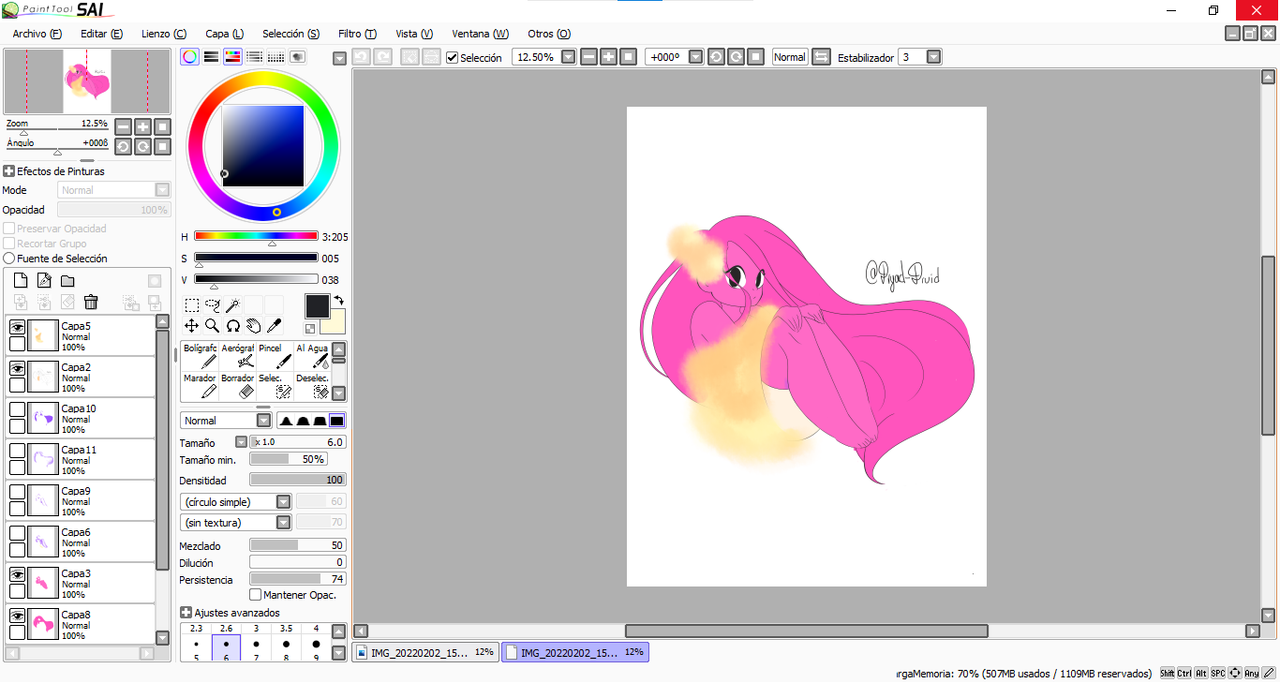Viewport: 1280px width, 682px height.
Task: Create a new normal layer
Action: click(x=20, y=281)
